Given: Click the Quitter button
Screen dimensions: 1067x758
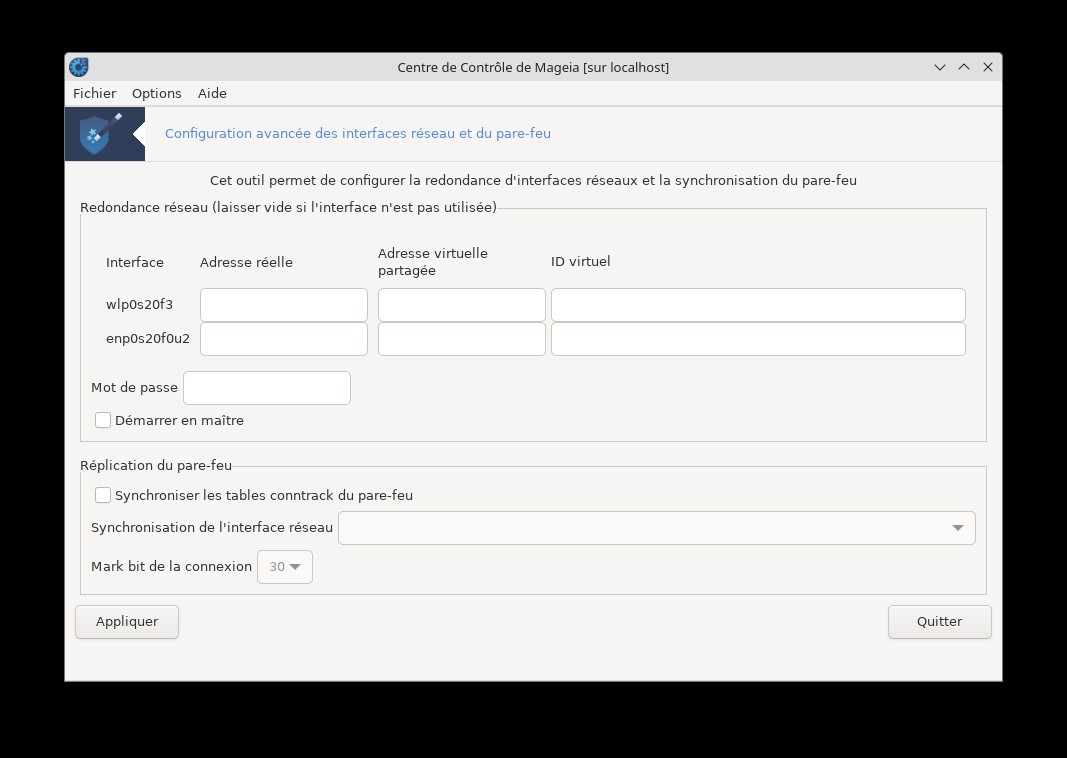Looking at the screenshot, I should [x=939, y=622].
